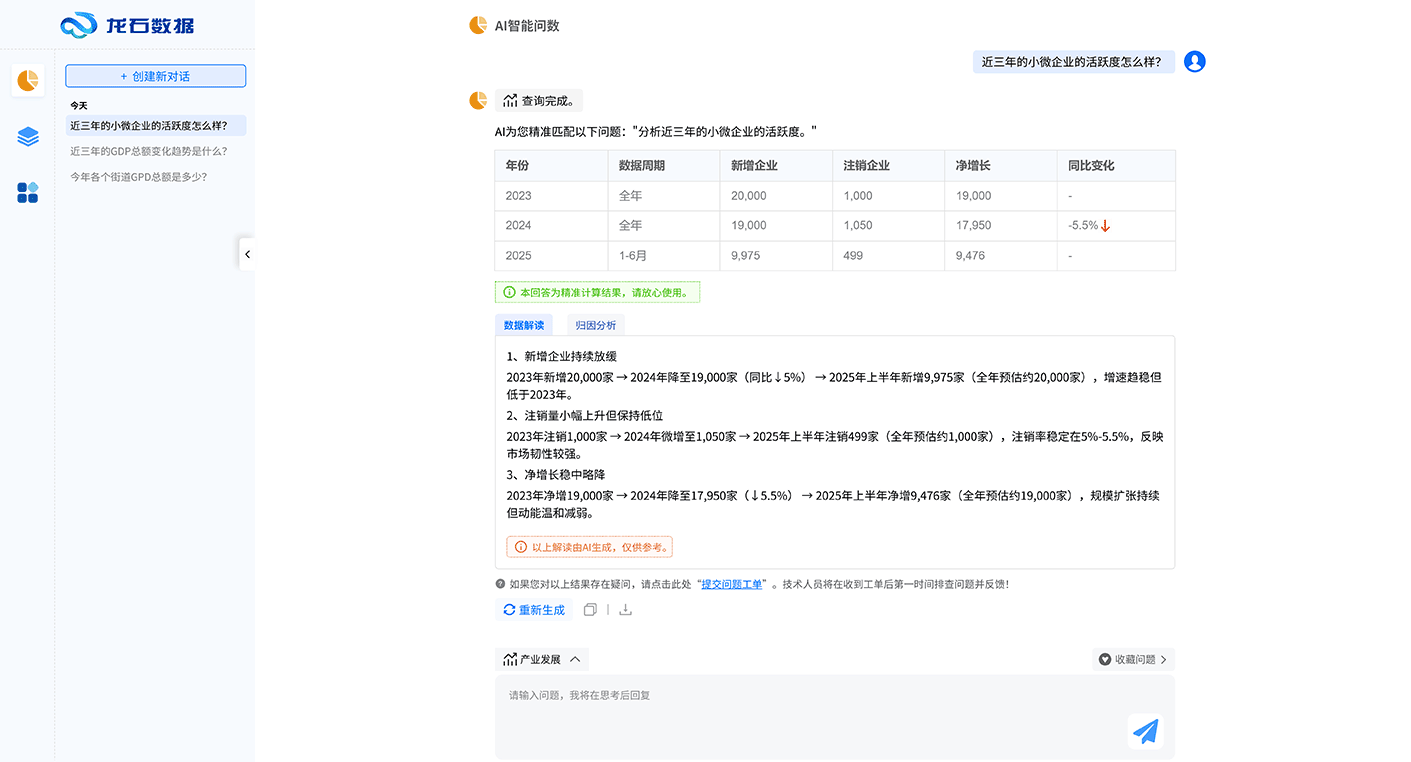Click the 龙石数据 logo
Screen dimensions: 1411x762
pyautogui.click(x=127, y=25)
